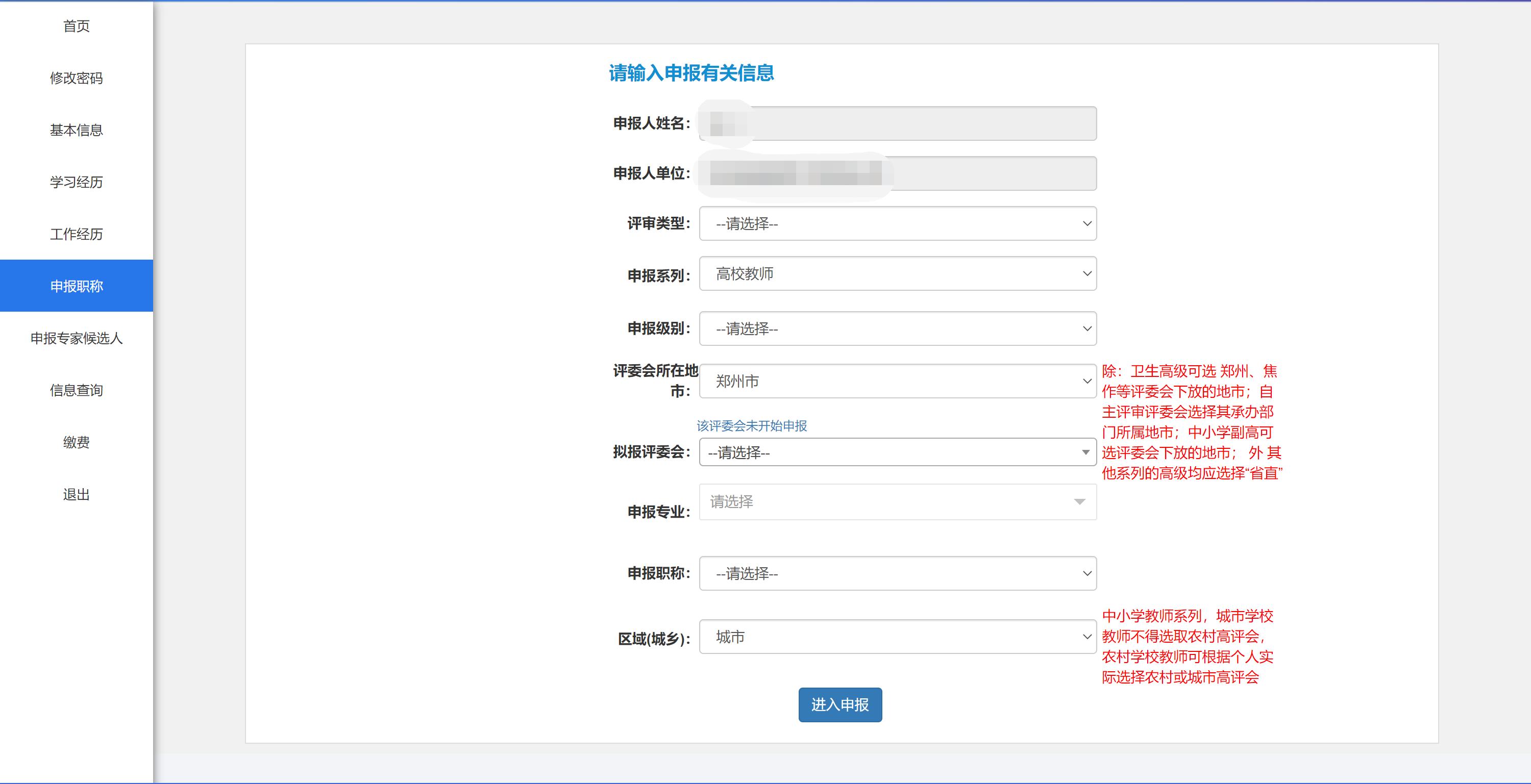The height and width of the screenshot is (784, 1531).
Task: Open 学习经历 from the left menu
Action: (76, 182)
